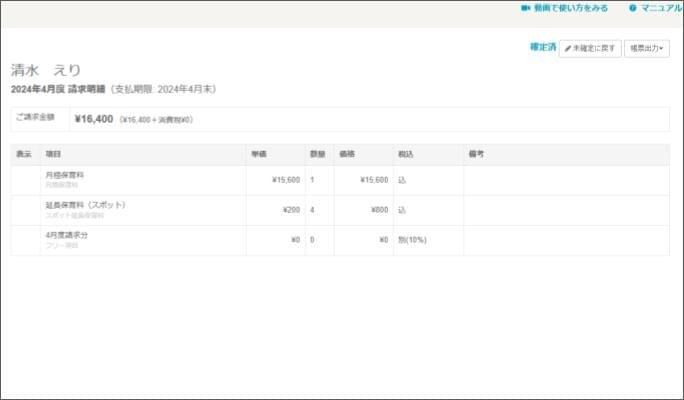
Task: Click the 単価 column header
Action: (x=258, y=154)
